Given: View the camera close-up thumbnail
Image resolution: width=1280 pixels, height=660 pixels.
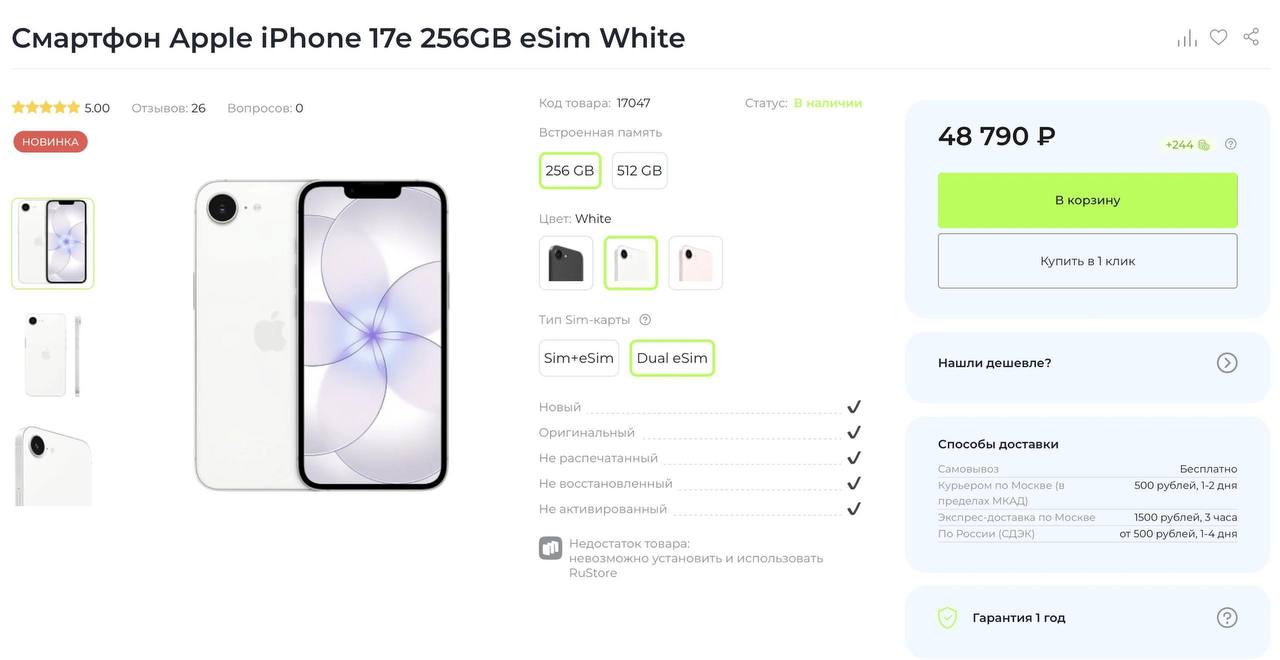Looking at the screenshot, I should tap(53, 466).
